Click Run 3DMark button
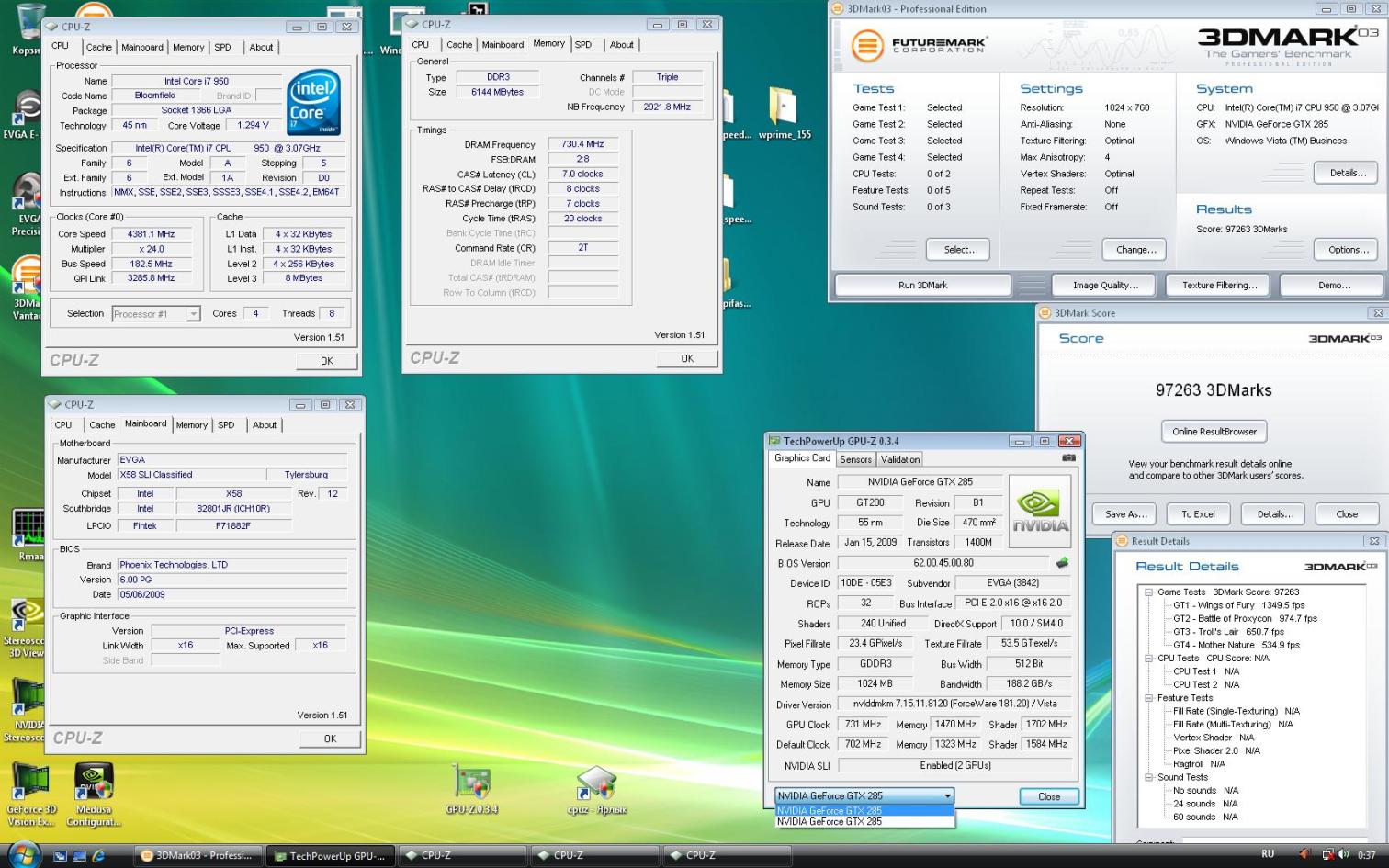The height and width of the screenshot is (868, 1389). click(923, 286)
